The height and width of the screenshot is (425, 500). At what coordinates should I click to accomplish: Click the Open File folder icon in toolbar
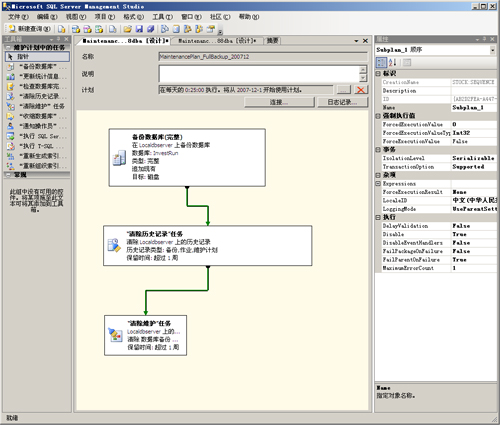[127, 29]
